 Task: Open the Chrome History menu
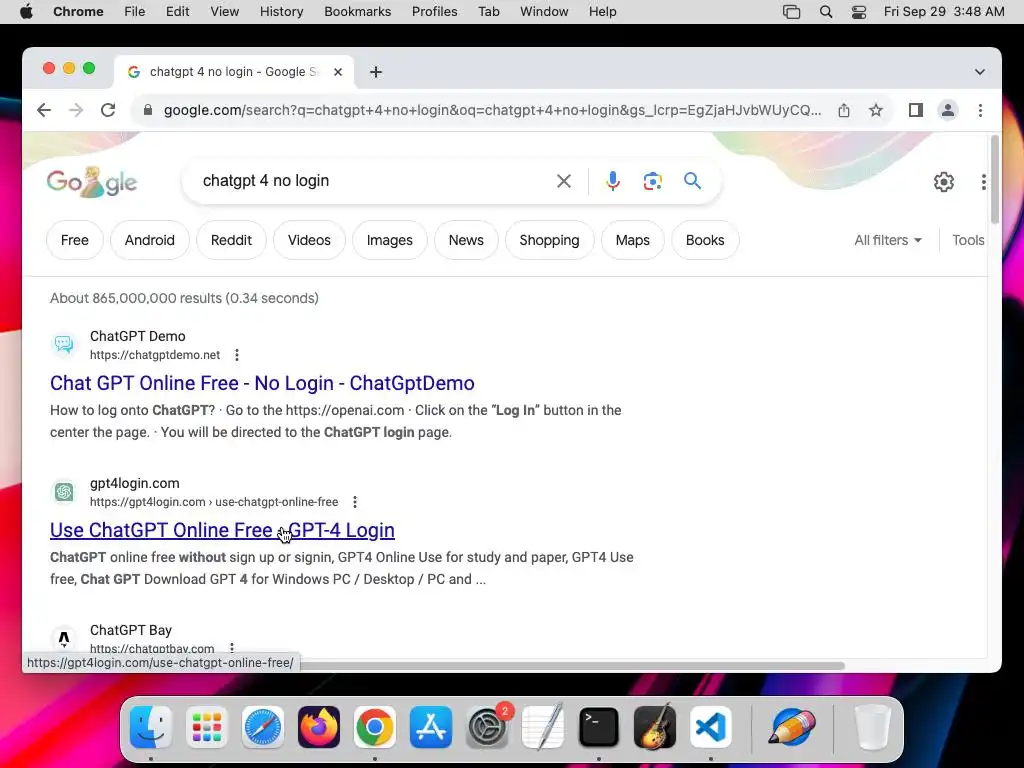(x=281, y=12)
